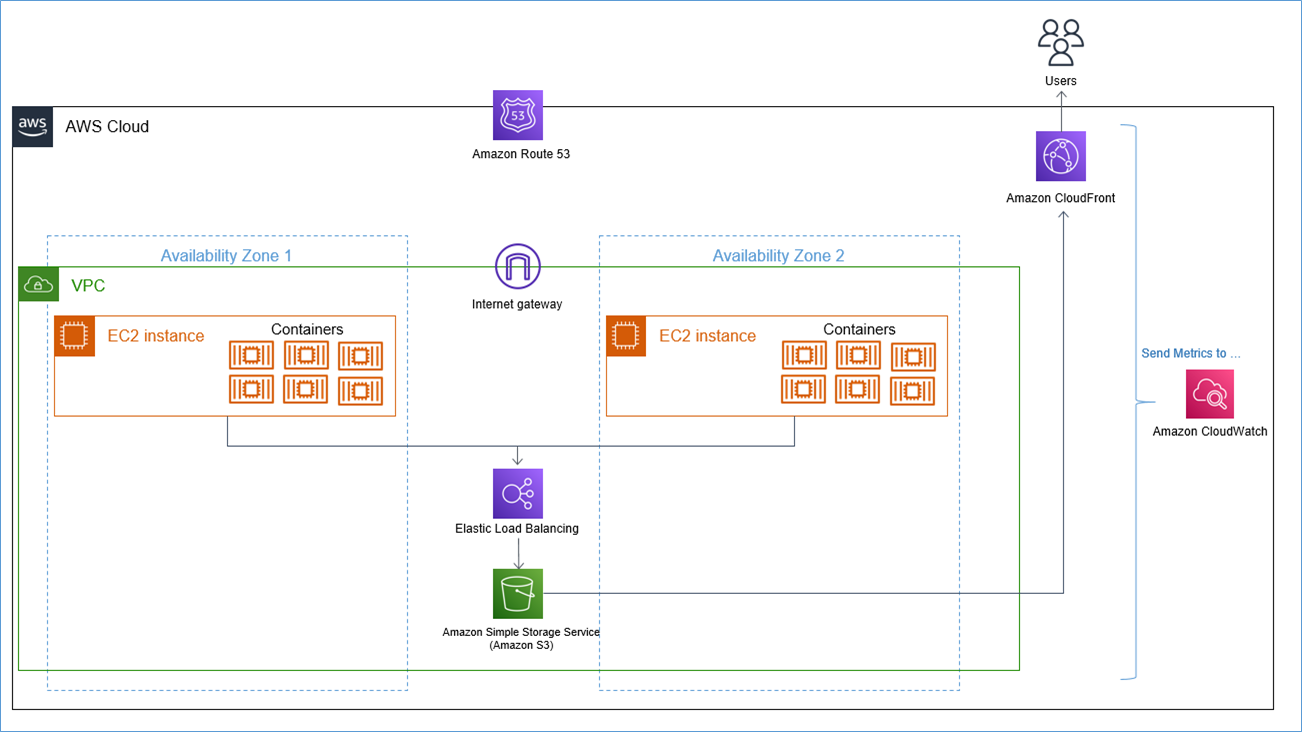Screen dimensions: 1302x732
Task: Select bottom-middle container icon in Zone 1
Action: click(x=306, y=389)
